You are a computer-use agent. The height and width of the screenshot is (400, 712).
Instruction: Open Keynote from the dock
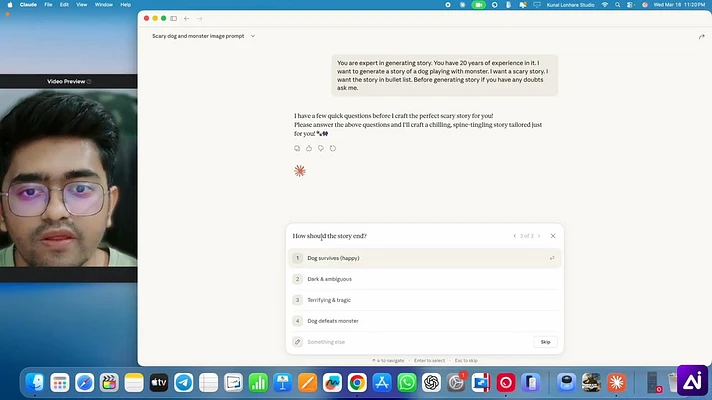[x=282, y=383]
